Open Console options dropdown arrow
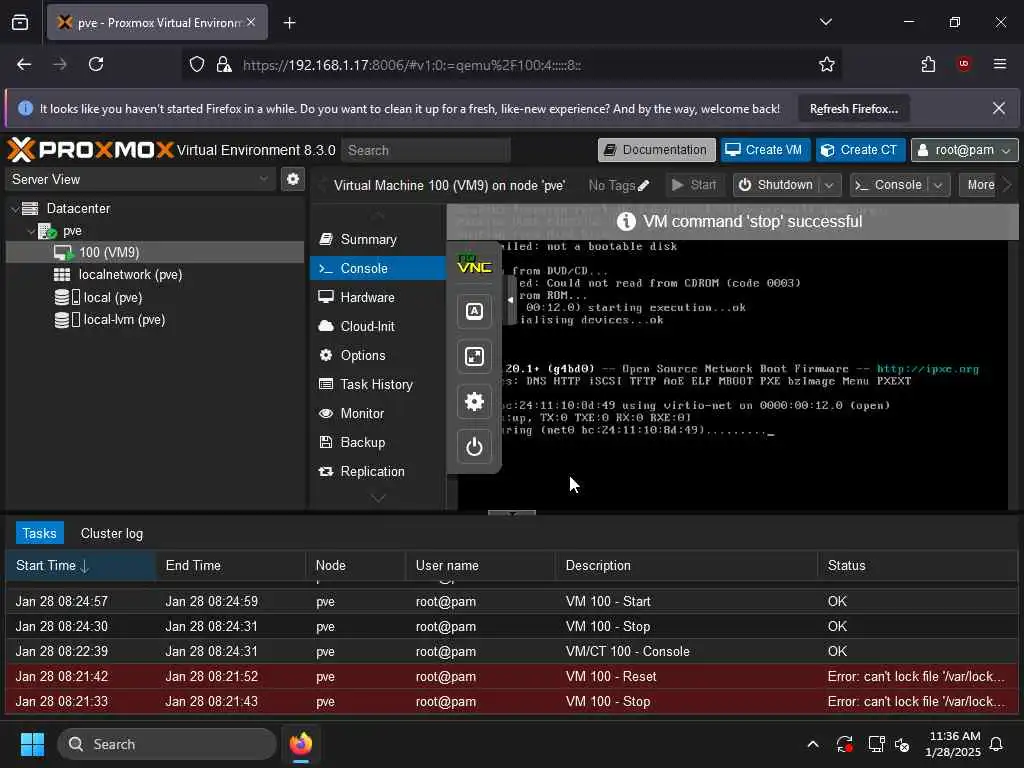The height and width of the screenshot is (768, 1024). pos(938,185)
